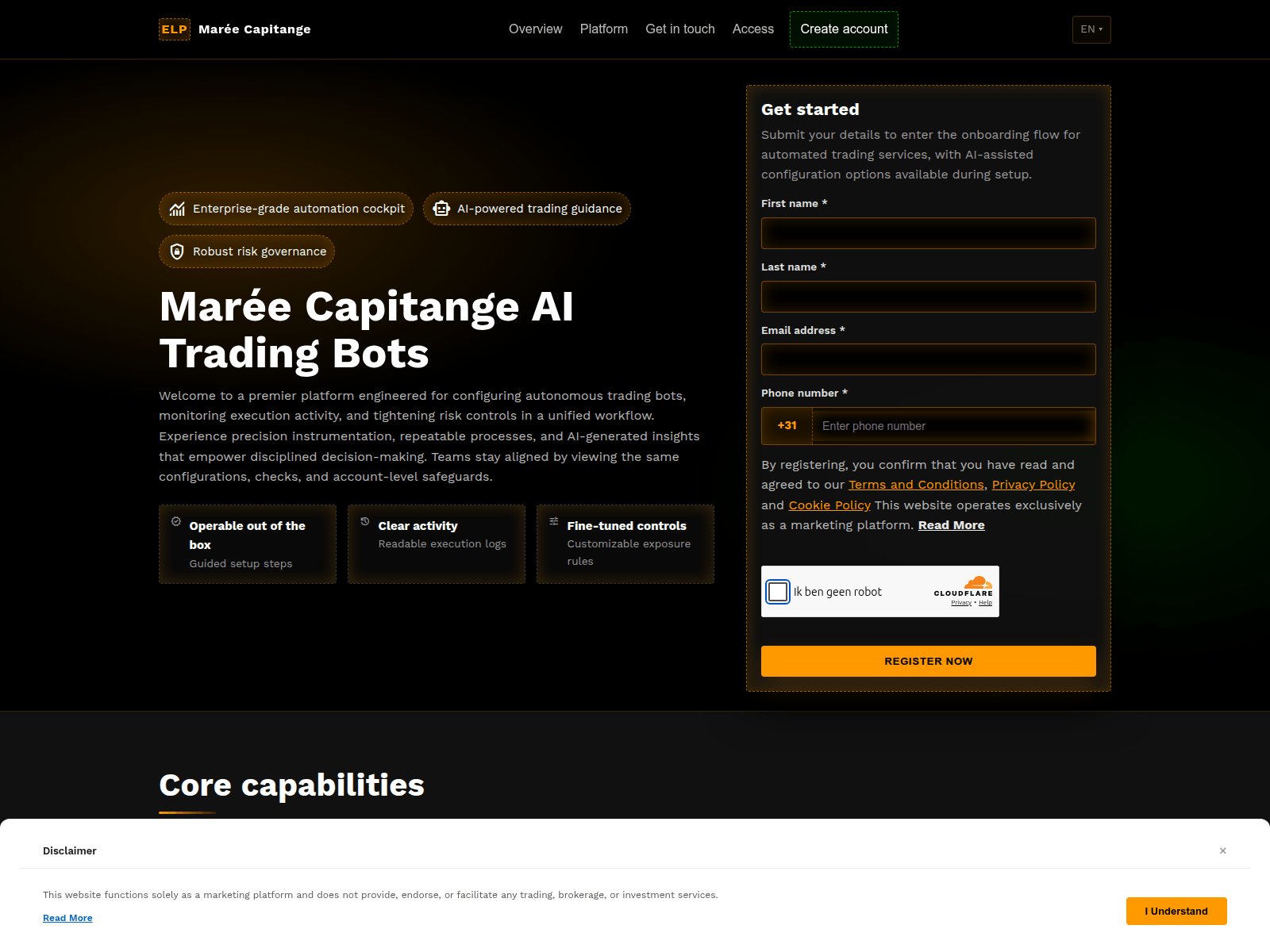The image size is (1270, 952).
Task: Select Get in touch in navigation
Action: click(680, 29)
